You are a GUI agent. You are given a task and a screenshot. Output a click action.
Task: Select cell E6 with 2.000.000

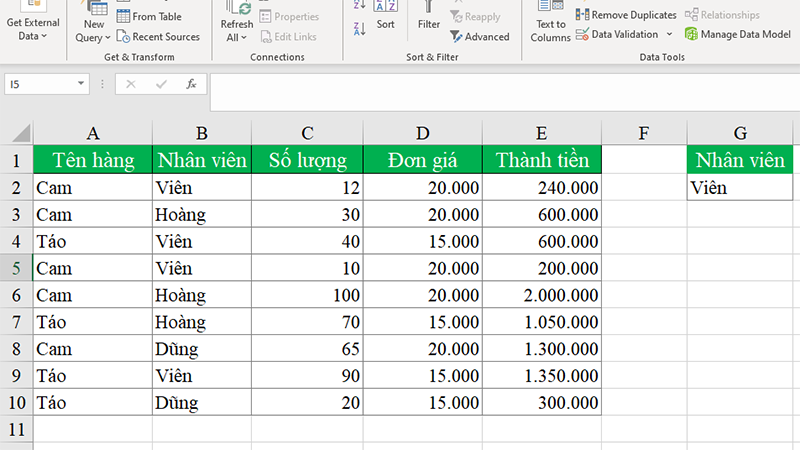[x=542, y=295]
